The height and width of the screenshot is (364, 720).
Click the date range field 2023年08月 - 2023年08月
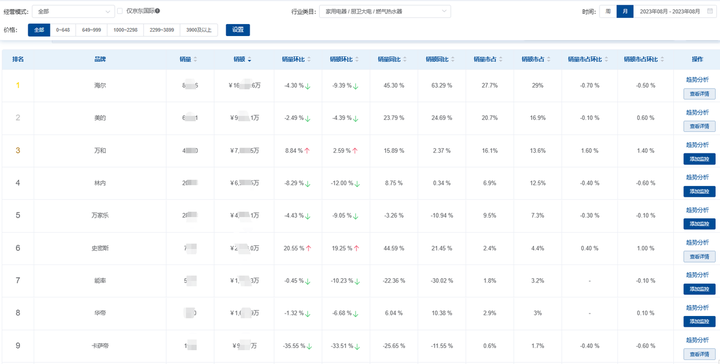click(x=675, y=11)
